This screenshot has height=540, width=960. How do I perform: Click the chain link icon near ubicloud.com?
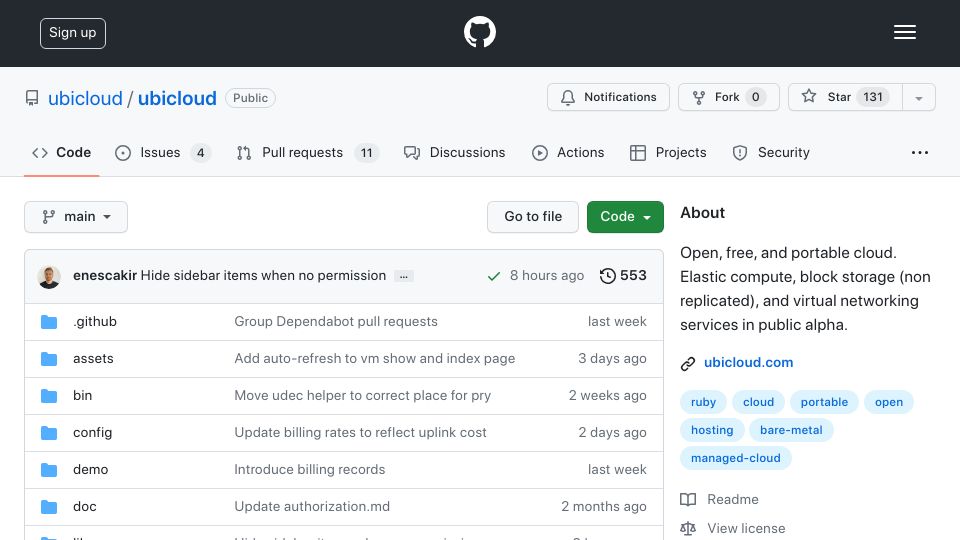(x=688, y=364)
